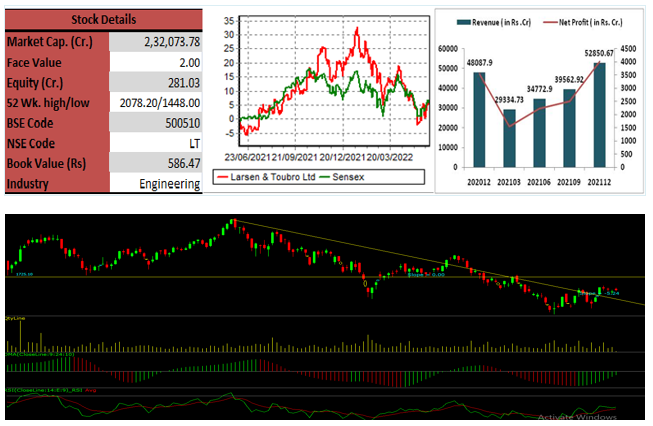Select the BSE Code label

point(30,123)
